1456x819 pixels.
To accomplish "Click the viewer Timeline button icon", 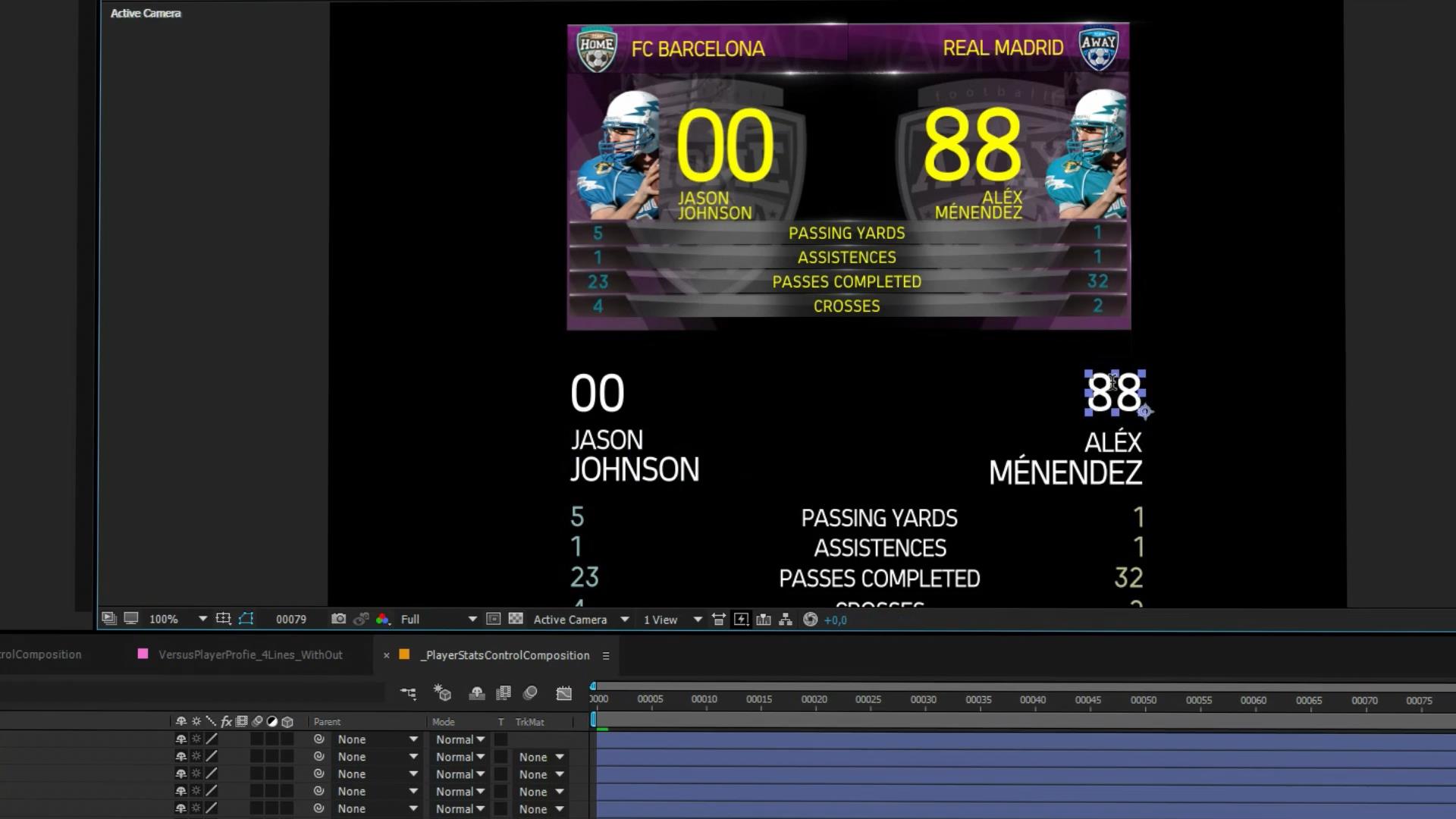I will [764, 620].
